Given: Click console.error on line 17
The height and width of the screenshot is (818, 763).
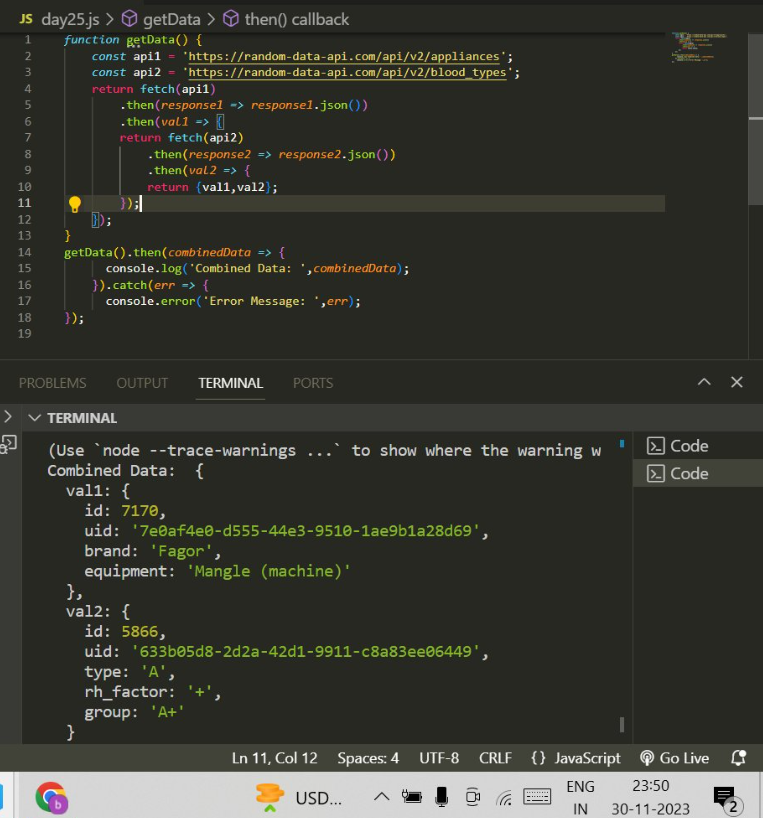Looking at the screenshot, I should point(150,301).
